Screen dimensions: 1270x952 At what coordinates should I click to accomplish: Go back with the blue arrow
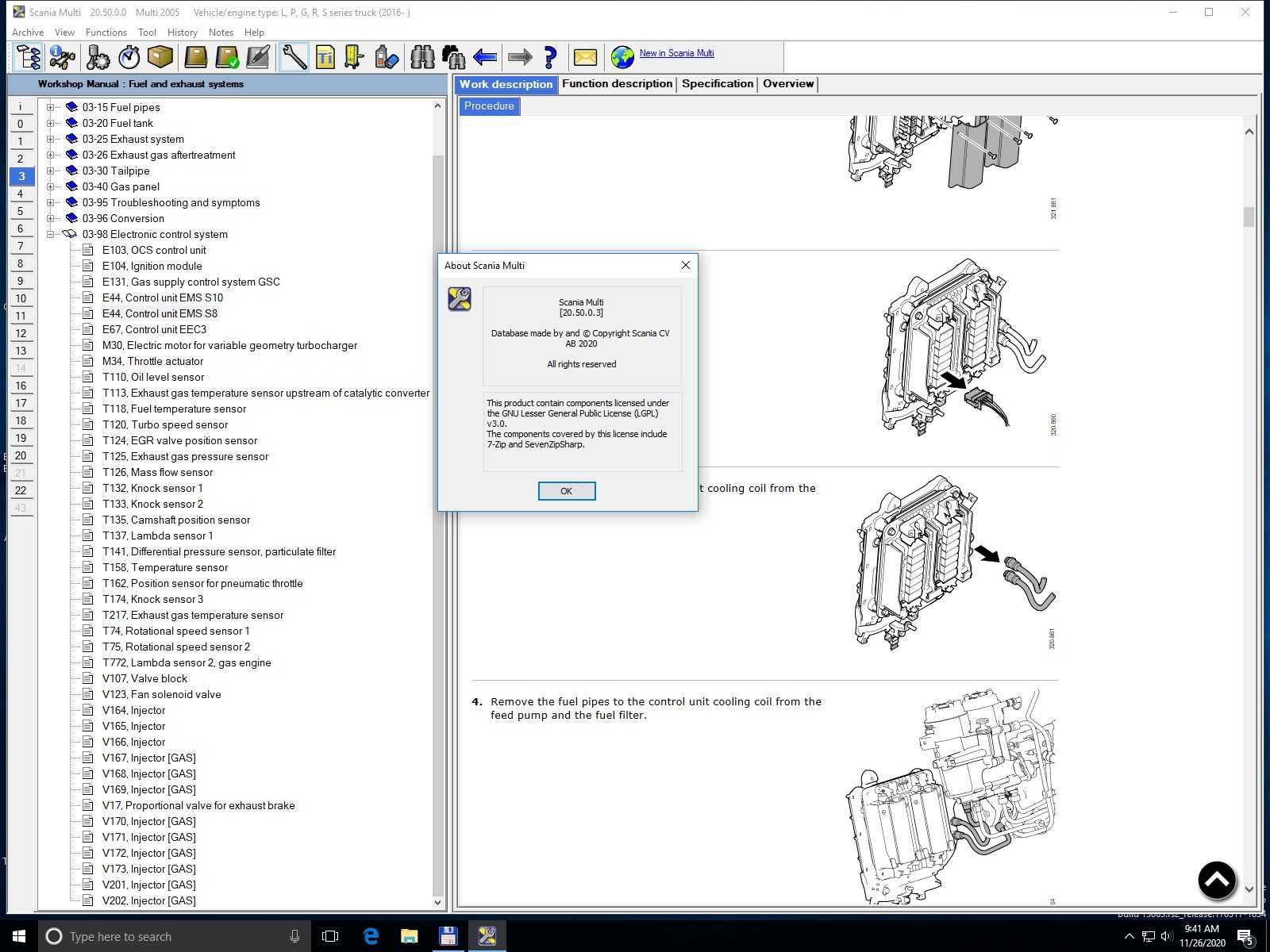485,57
